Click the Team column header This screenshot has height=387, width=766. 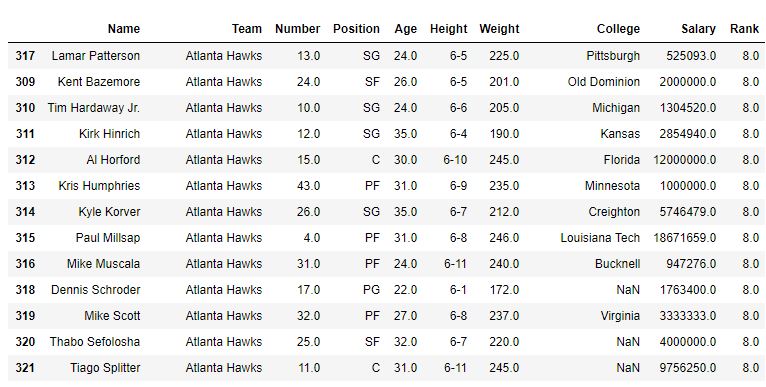click(x=247, y=29)
